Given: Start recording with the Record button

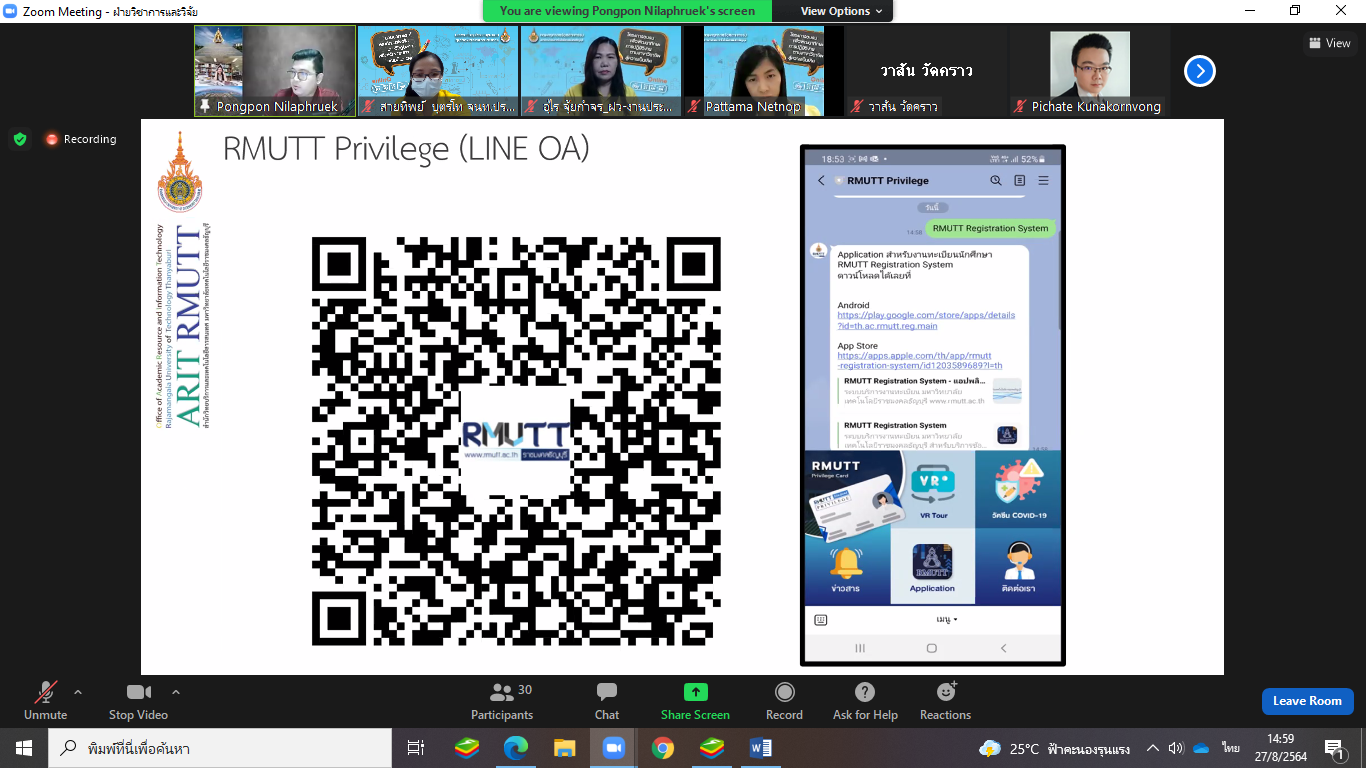Looking at the screenshot, I should click(x=784, y=700).
